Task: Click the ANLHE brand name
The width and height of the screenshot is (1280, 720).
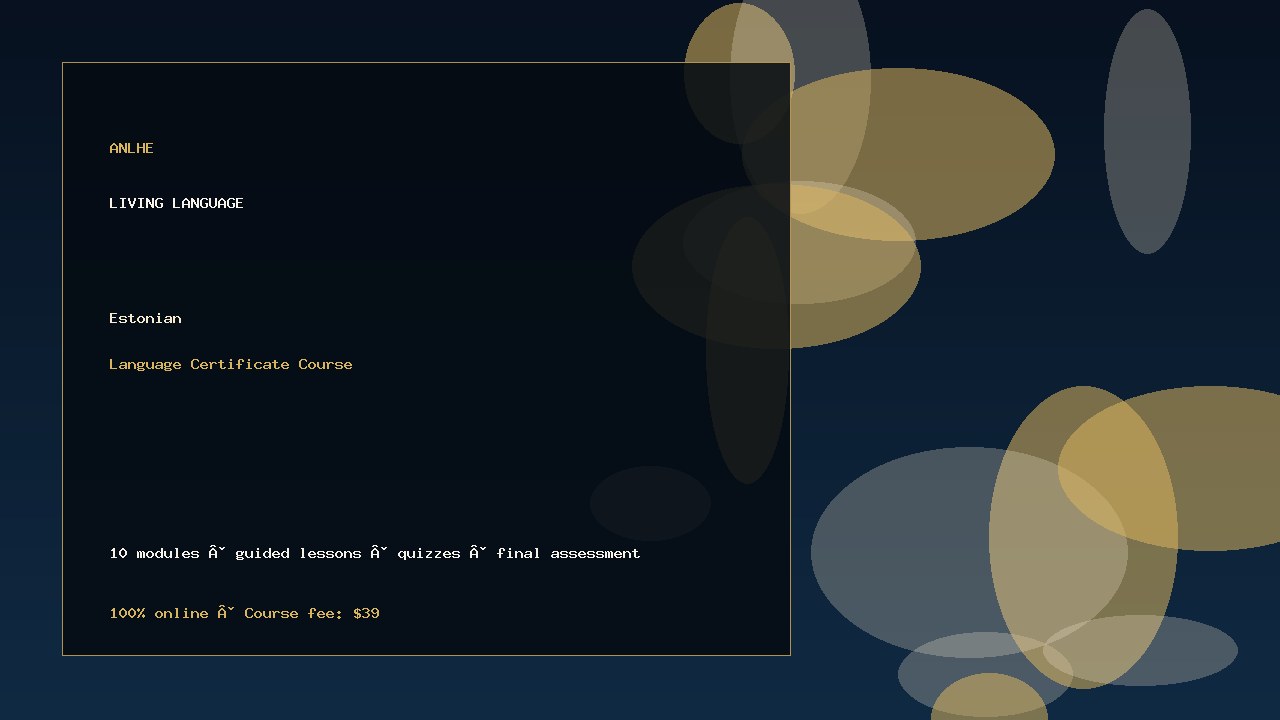Action: tap(131, 148)
